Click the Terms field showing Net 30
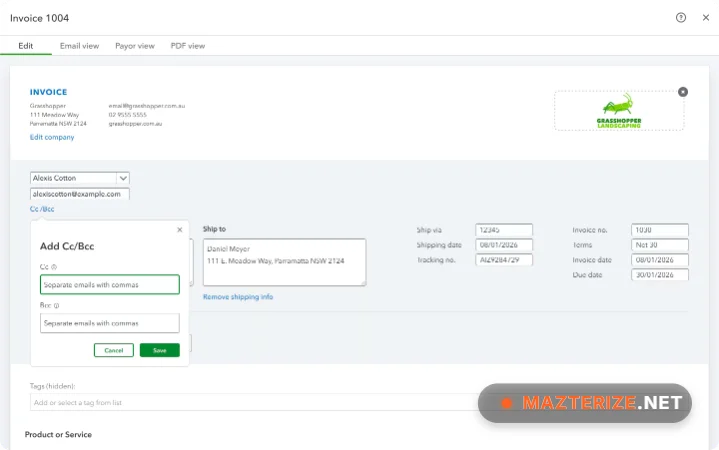This screenshot has width=719, height=450. (660, 245)
